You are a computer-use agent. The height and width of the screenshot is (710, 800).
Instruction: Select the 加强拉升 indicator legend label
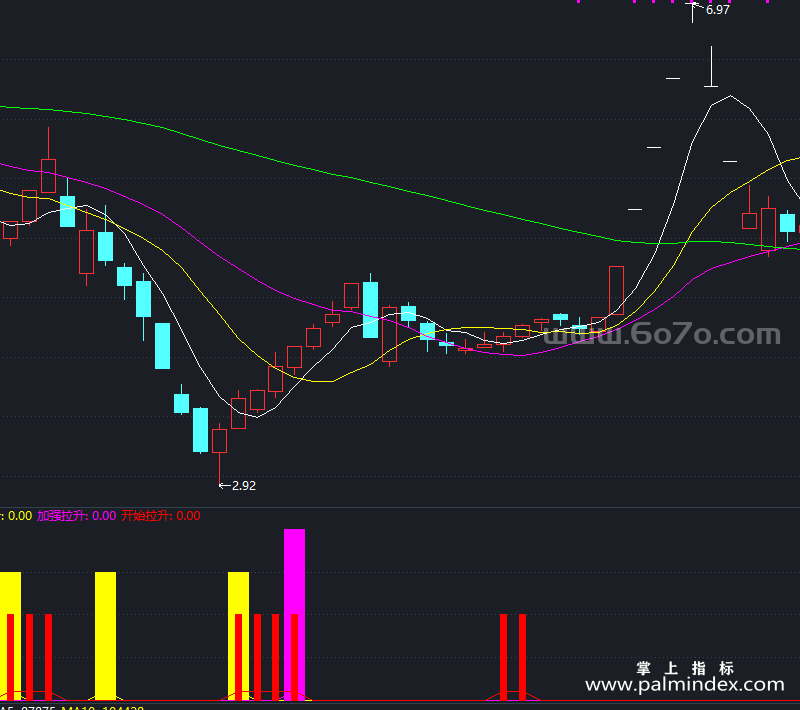[x=77, y=516]
